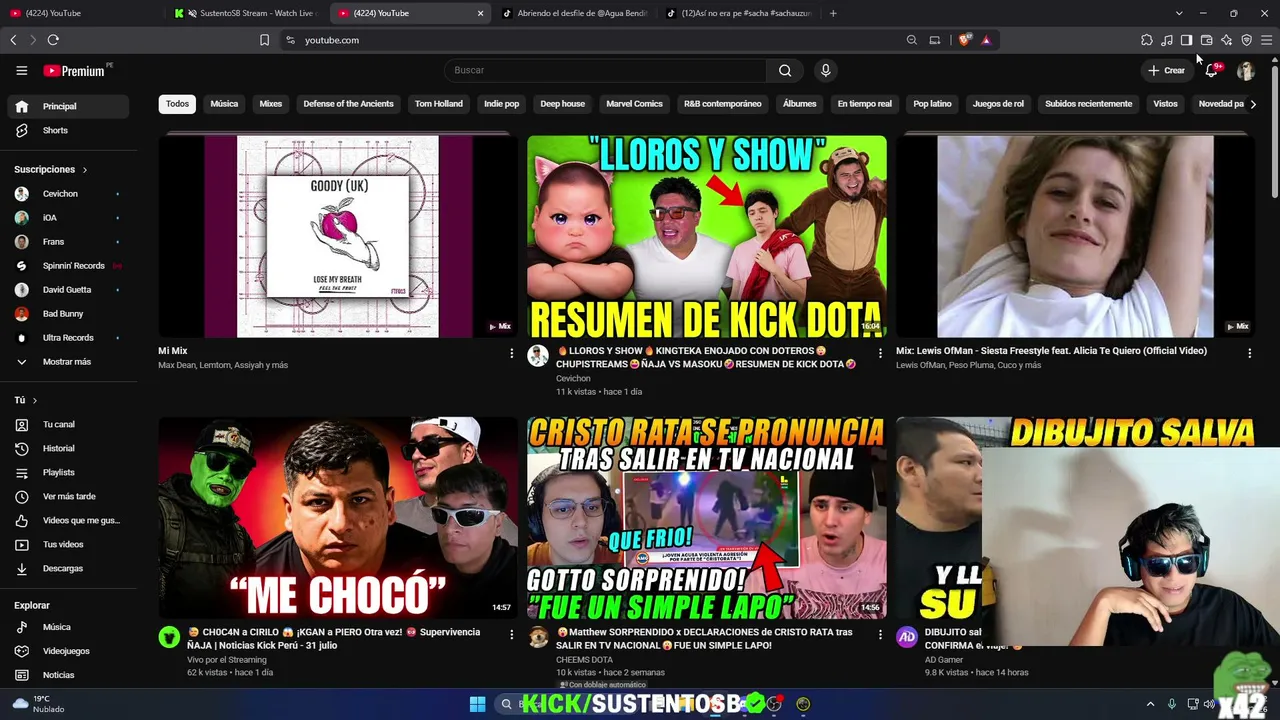
Task: Select the Música filter chip
Action: 224,104
